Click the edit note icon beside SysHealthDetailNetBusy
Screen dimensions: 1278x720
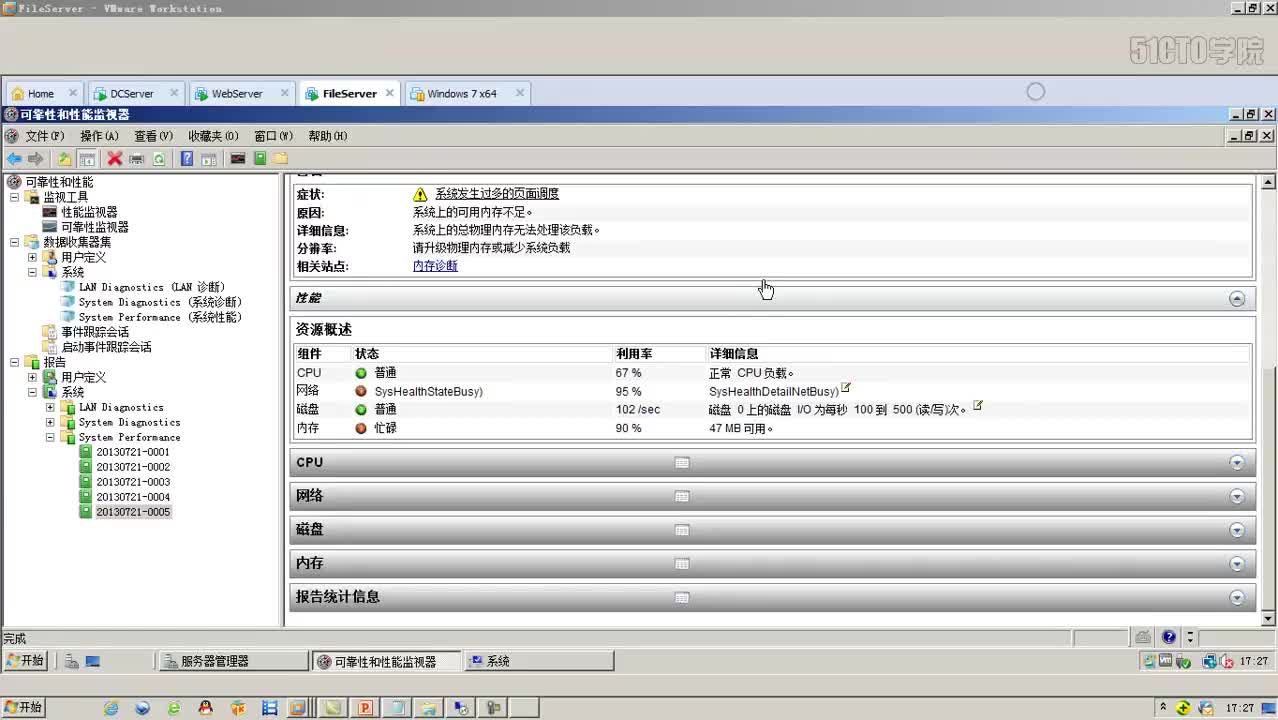pos(846,388)
